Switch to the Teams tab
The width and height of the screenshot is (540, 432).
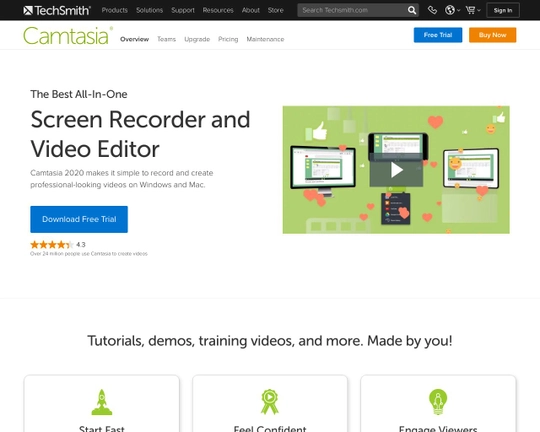click(166, 39)
